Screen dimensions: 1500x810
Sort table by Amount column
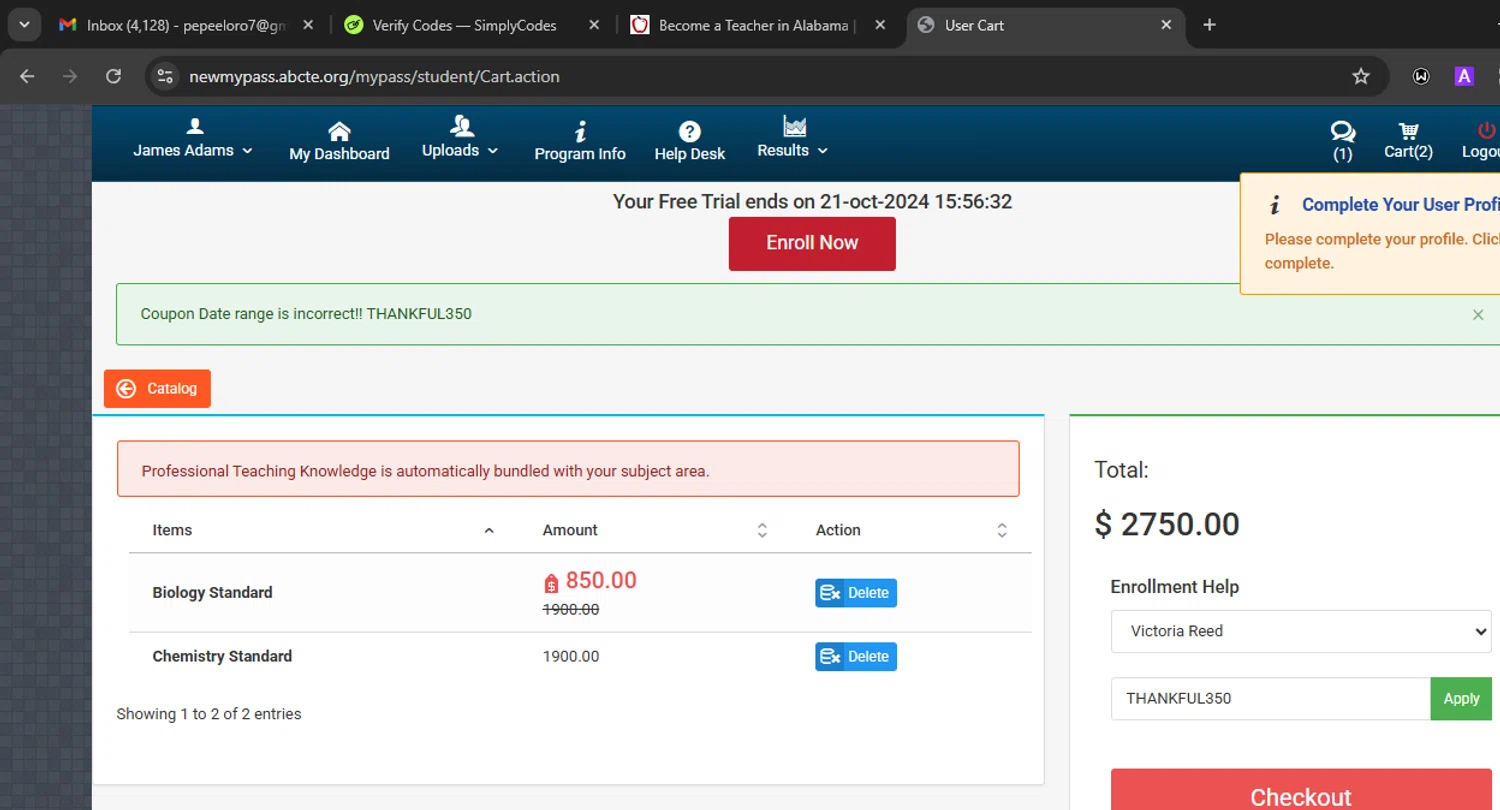click(655, 530)
